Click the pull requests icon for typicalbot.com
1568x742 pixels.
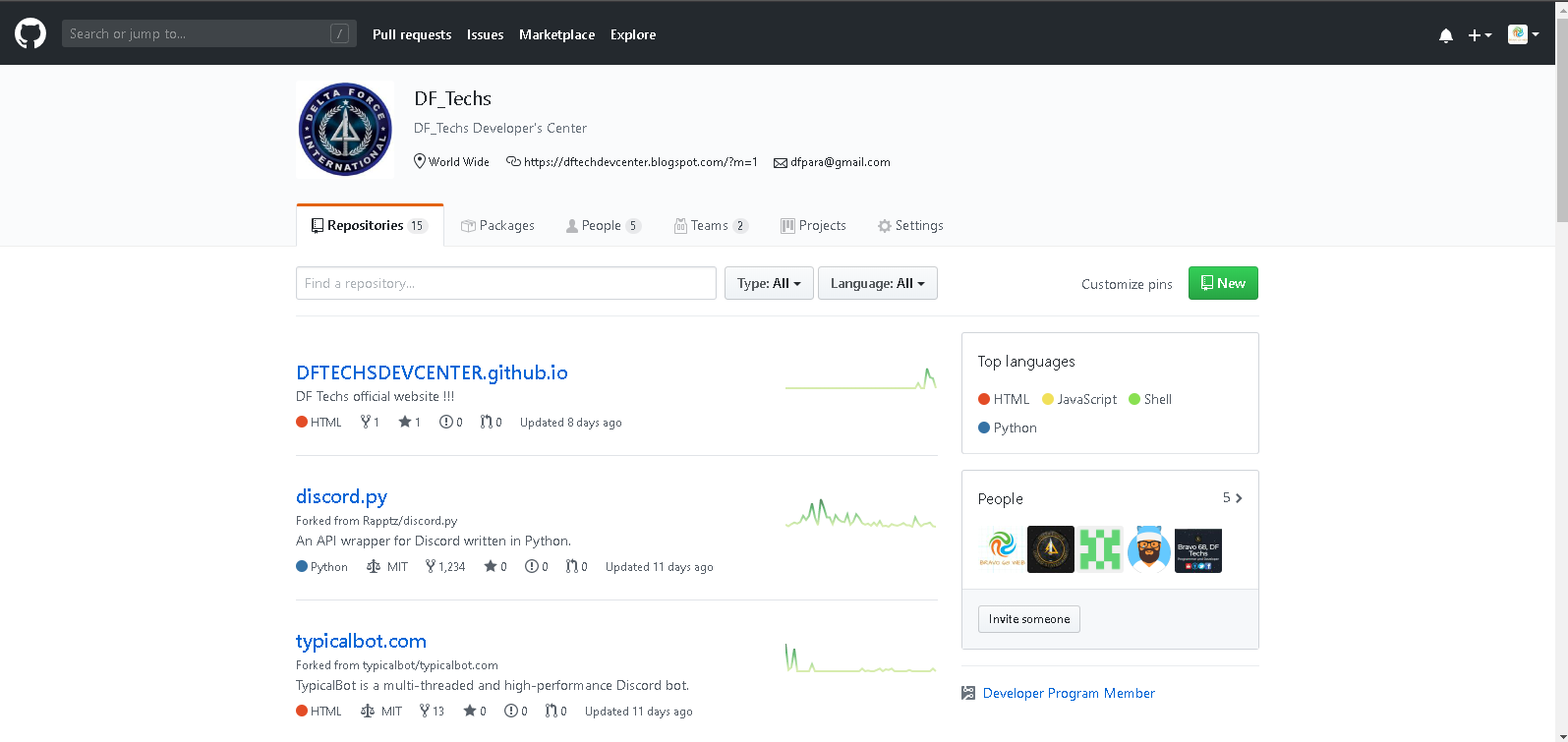point(551,711)
